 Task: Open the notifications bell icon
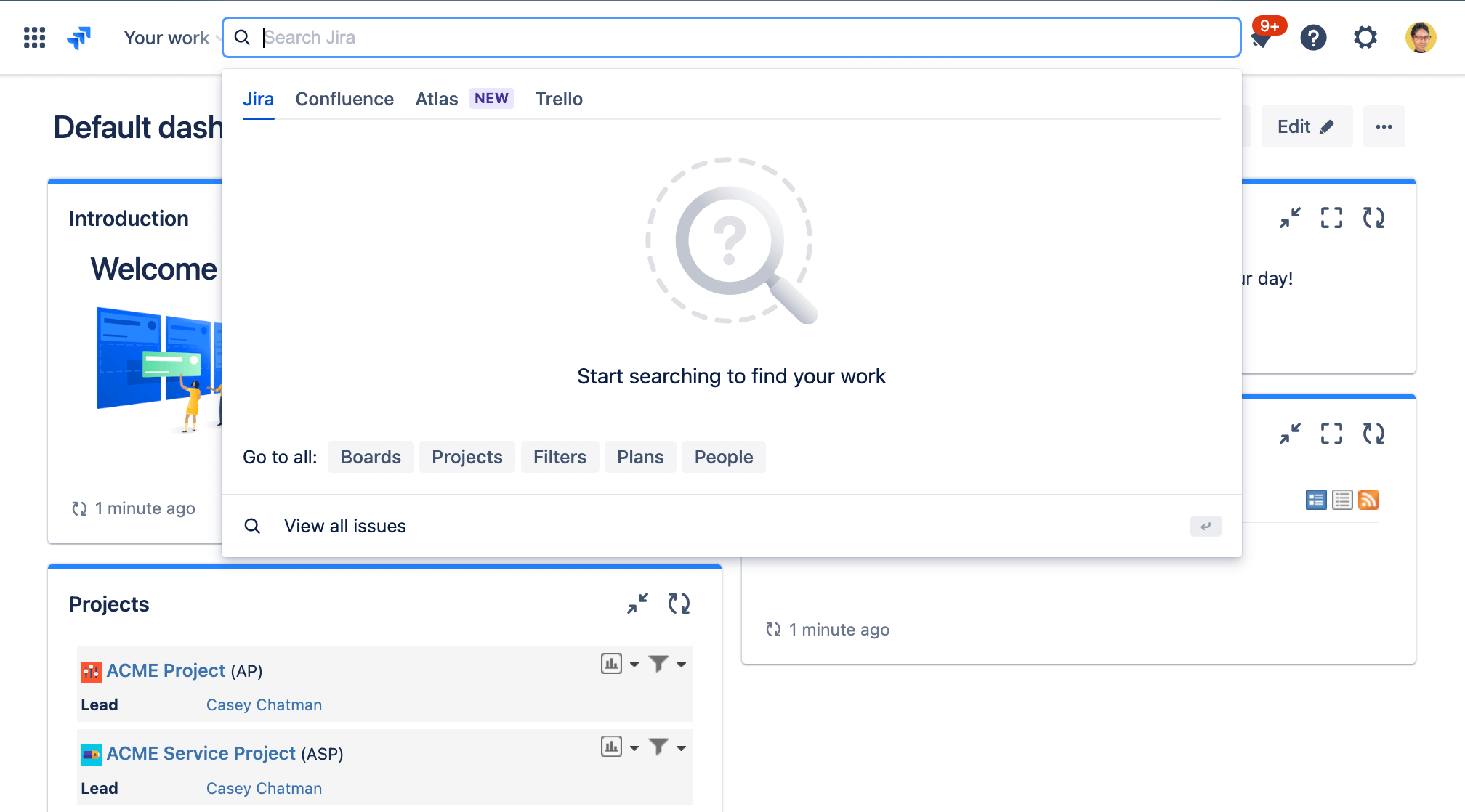pos(1262,37)
